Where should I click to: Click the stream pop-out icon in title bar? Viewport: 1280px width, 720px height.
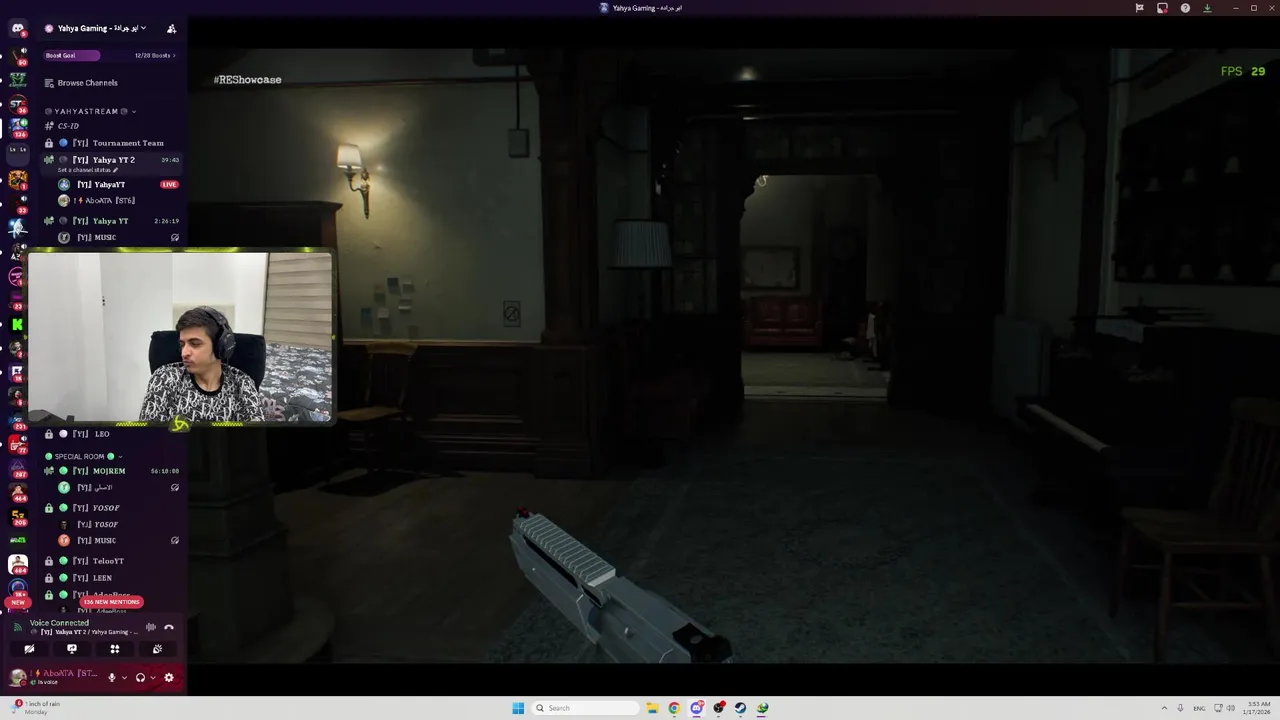pos(1162,8)
